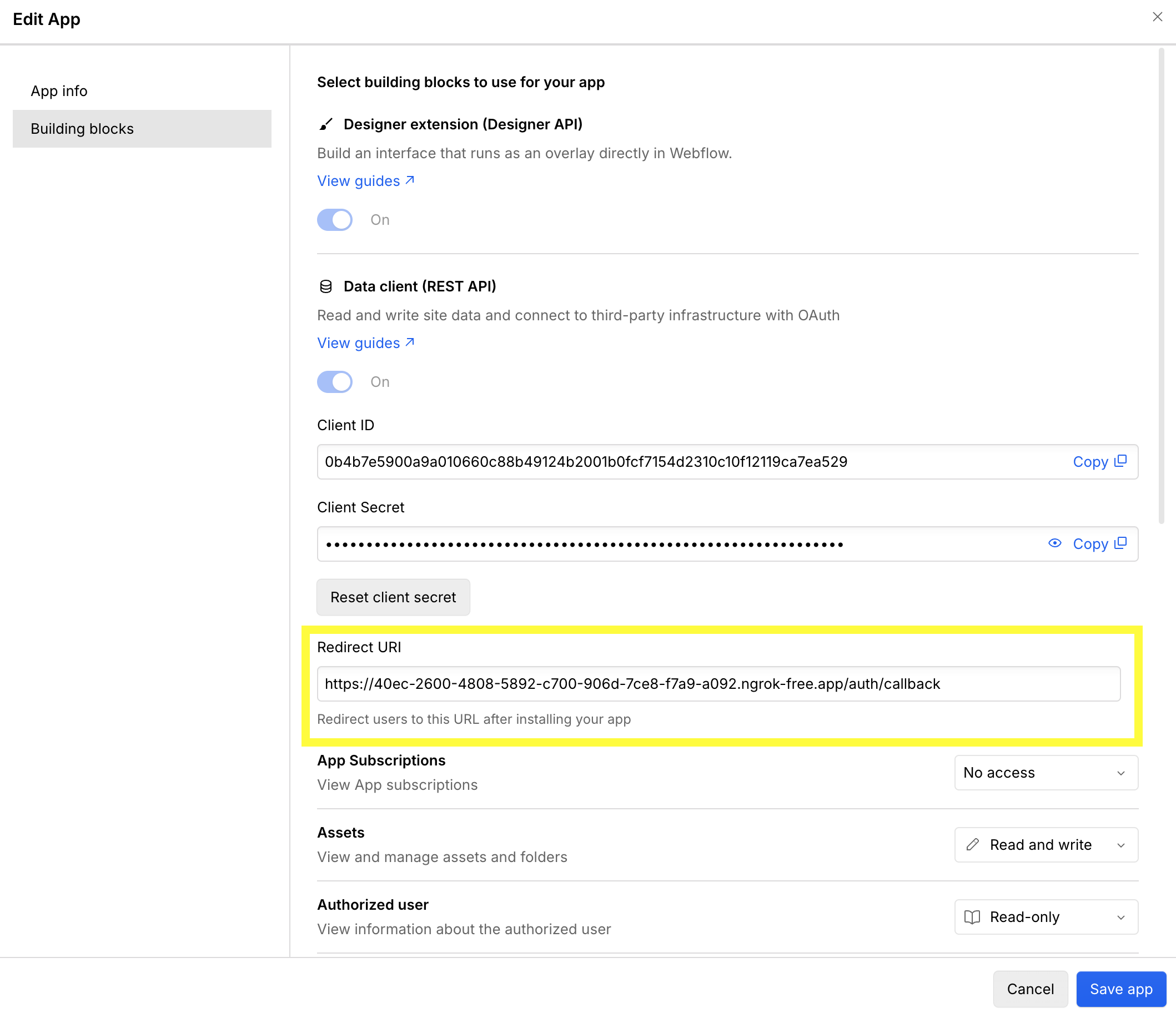The height and width of the screenshot is (1013, 1176).
Task: Click the Data client database icon
Action: (325, 286)
